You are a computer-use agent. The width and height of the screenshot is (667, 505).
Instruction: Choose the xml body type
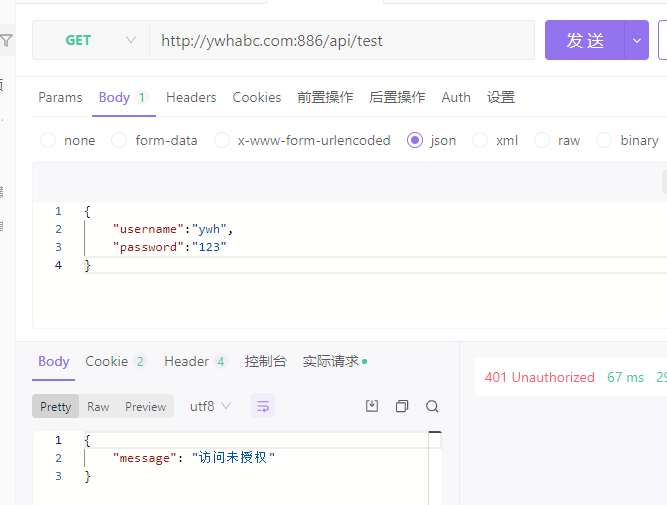480,140
